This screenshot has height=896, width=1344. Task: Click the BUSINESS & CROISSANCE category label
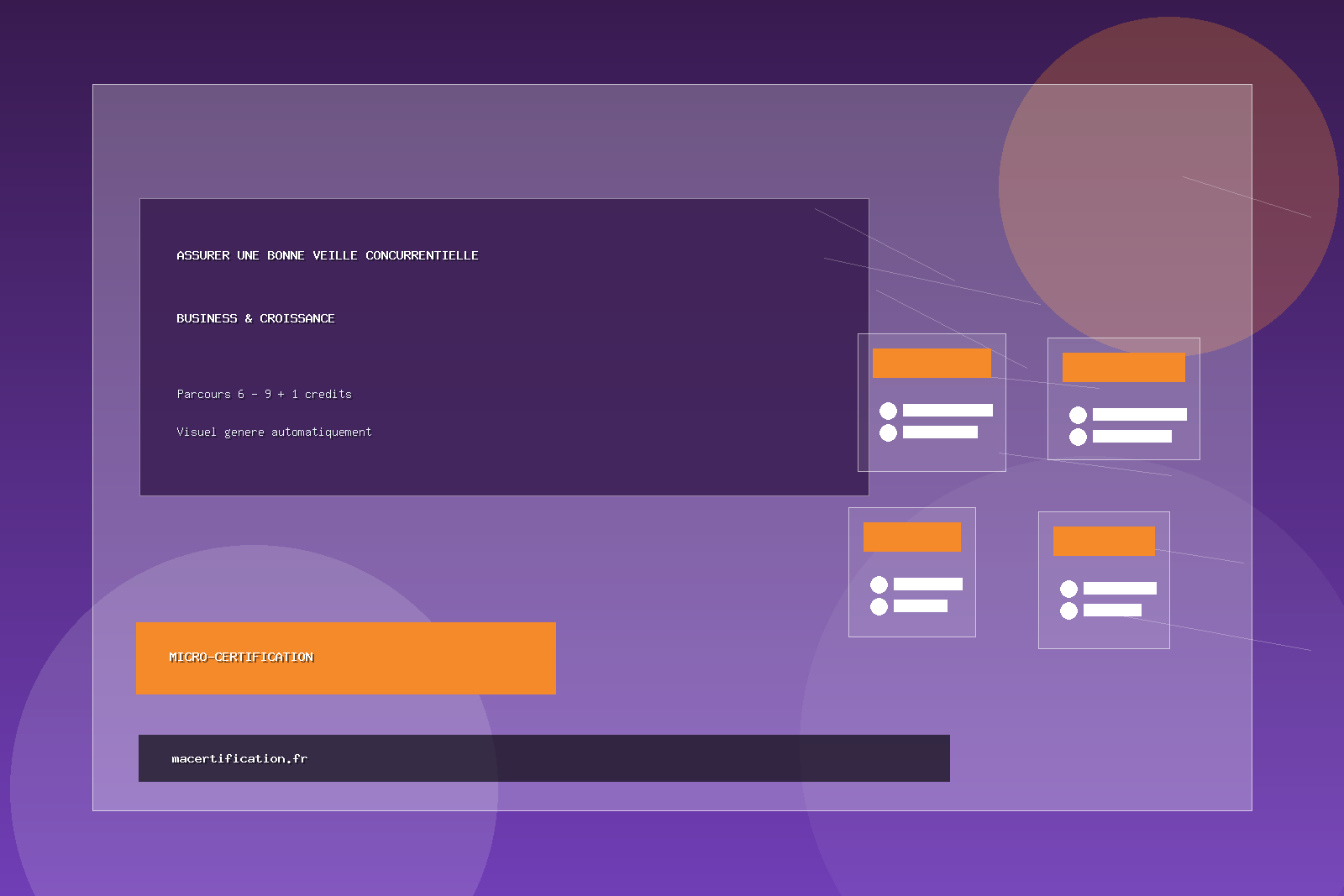click(255, 318)
